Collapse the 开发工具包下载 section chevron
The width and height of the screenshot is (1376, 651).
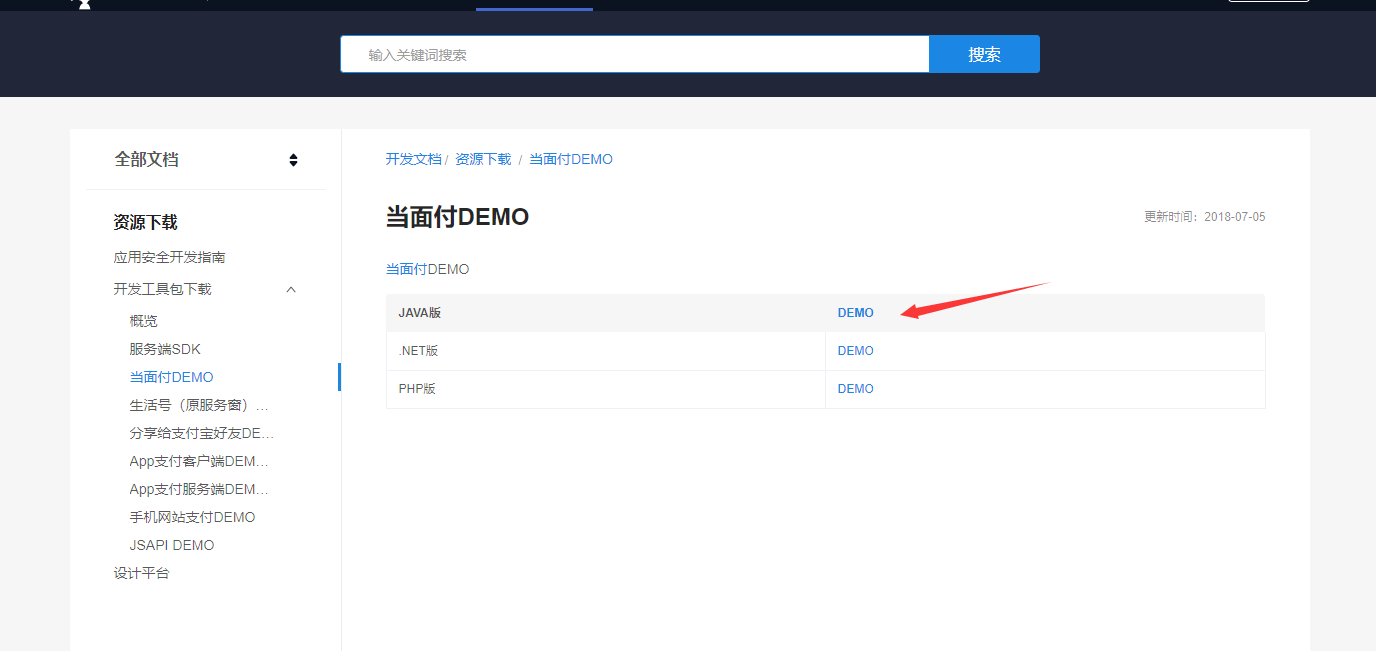point(291,289)
